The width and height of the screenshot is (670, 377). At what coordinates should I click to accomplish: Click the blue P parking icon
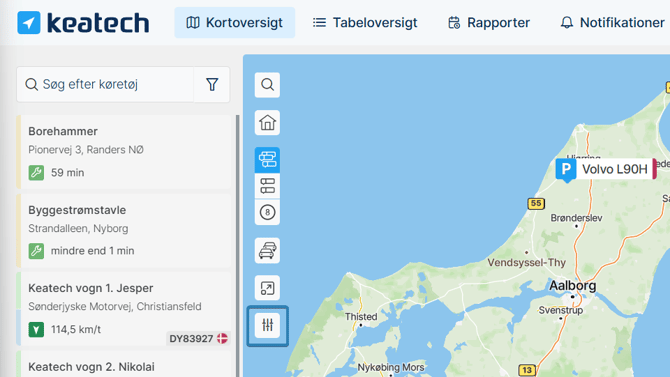(x=566, y=169)
